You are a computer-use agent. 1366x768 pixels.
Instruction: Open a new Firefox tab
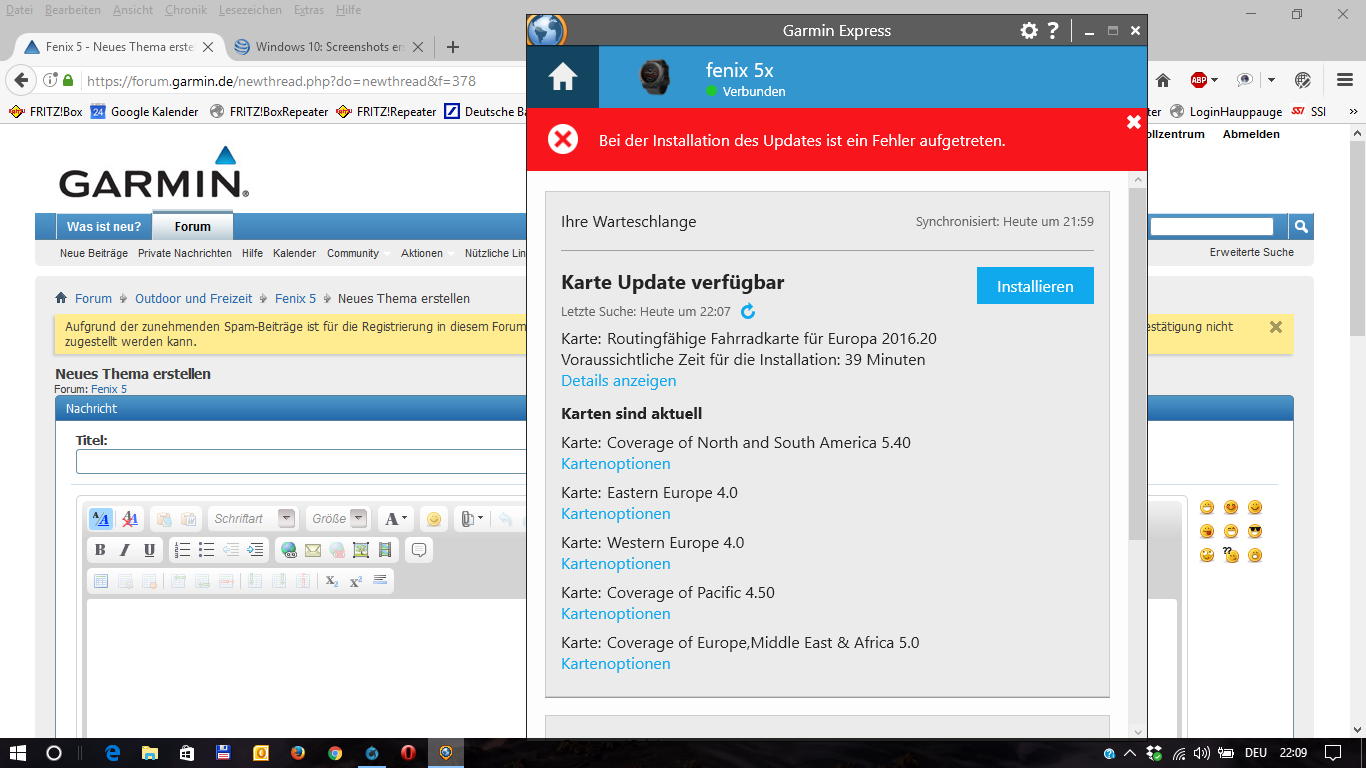452,46
